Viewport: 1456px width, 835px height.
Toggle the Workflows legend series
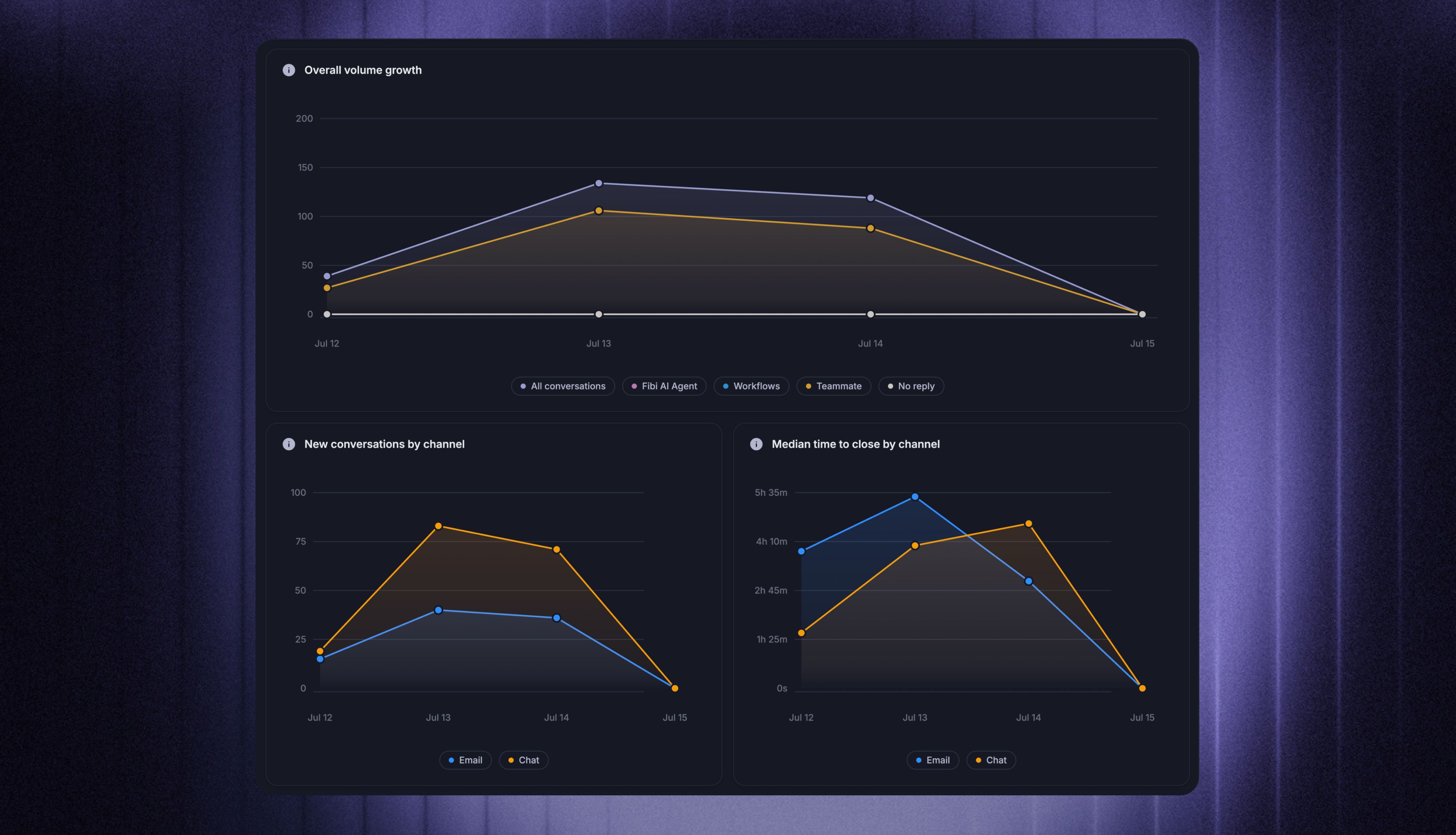(751, 386)
